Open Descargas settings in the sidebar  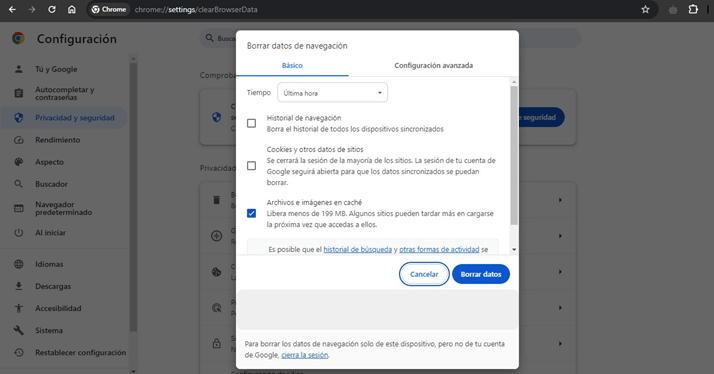click(x=53, y=286)
